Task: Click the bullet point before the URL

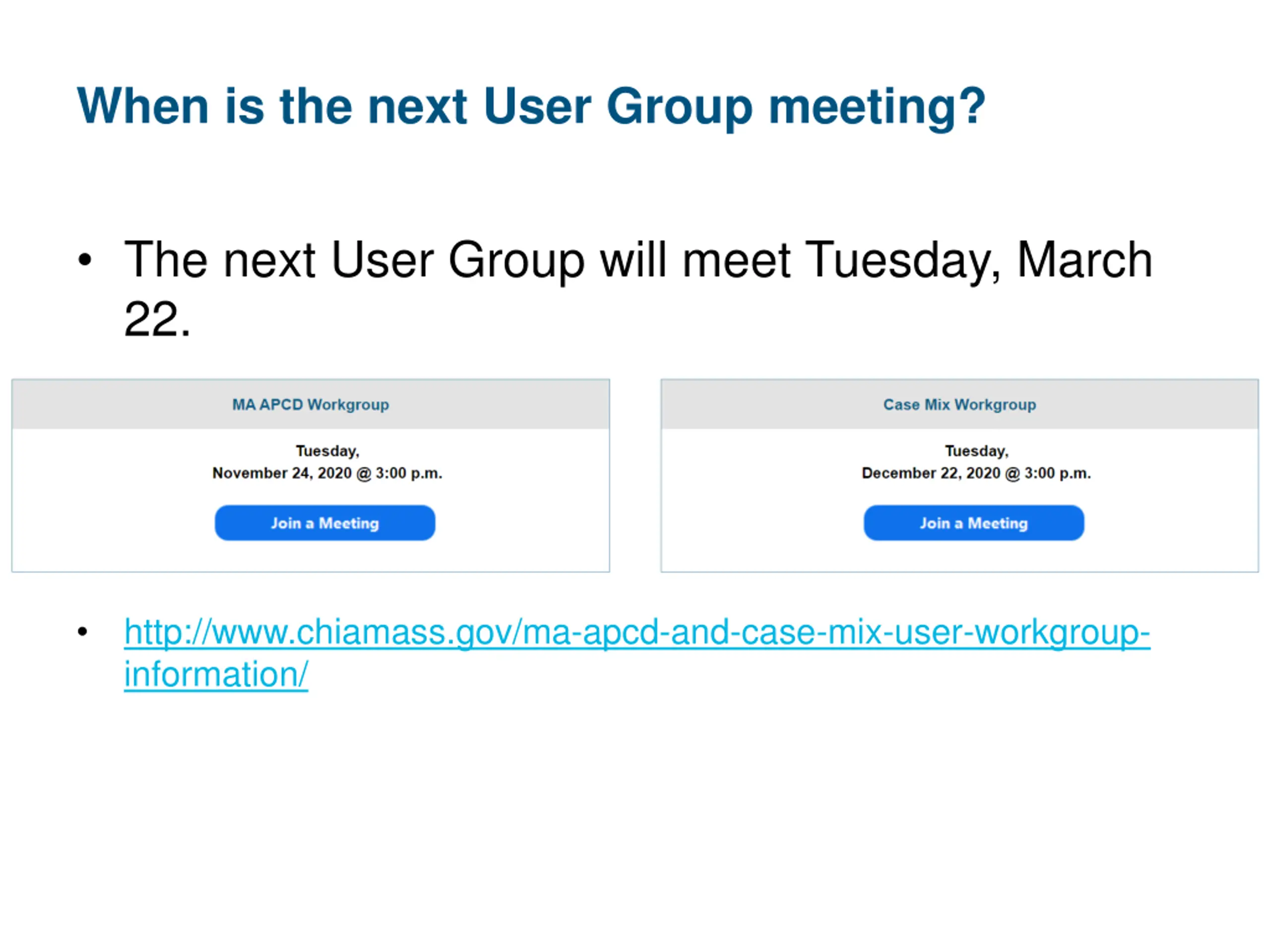Action: tap(83, 632)
